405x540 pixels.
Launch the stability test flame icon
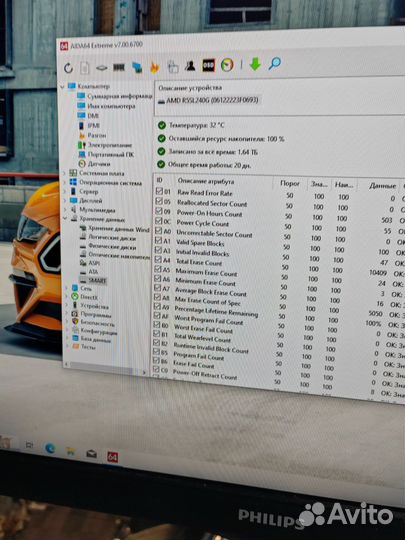coord(155,67)
